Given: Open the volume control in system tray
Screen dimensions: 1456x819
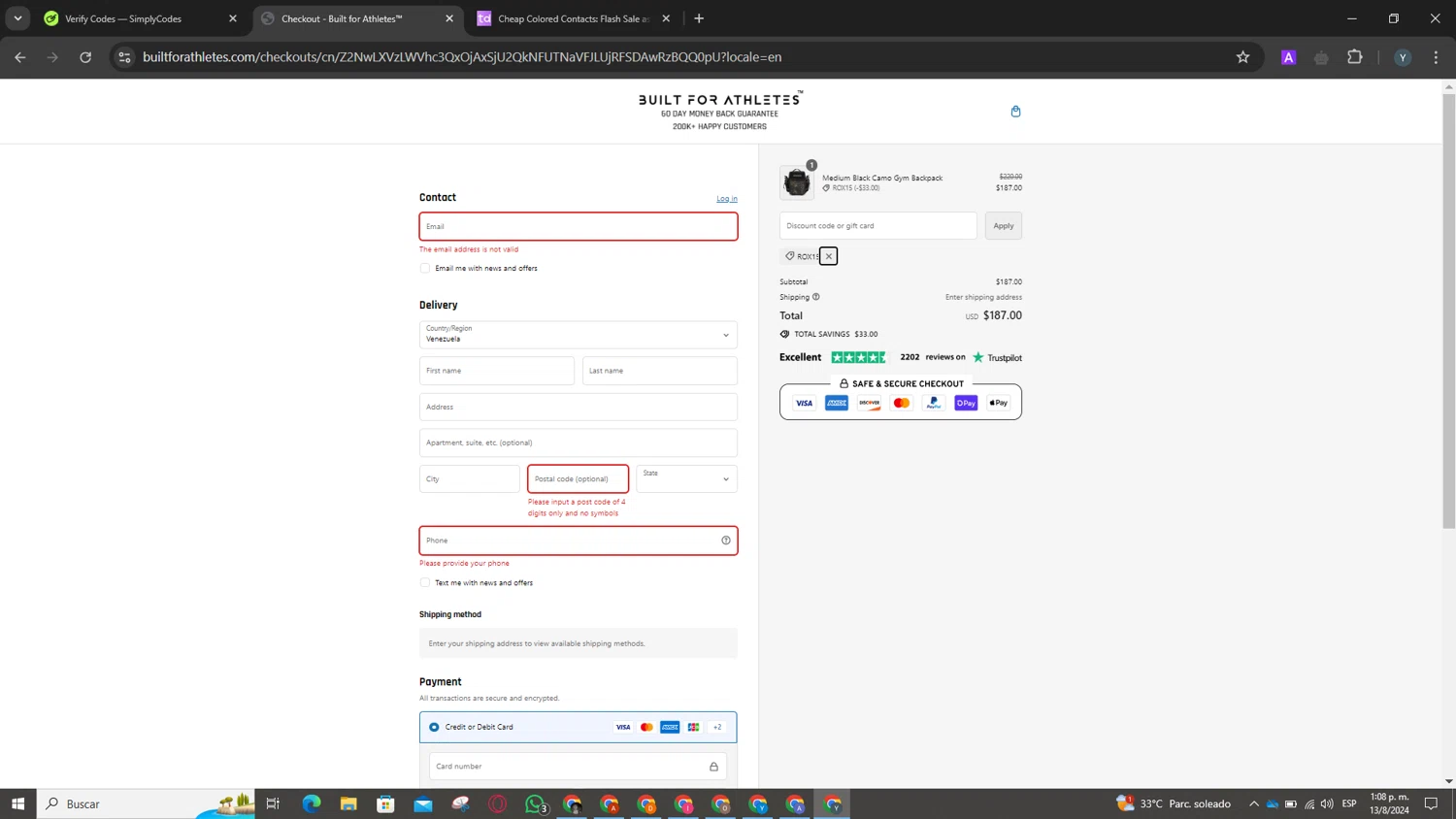Looking at the screenshot, I should click(1327, 803).
